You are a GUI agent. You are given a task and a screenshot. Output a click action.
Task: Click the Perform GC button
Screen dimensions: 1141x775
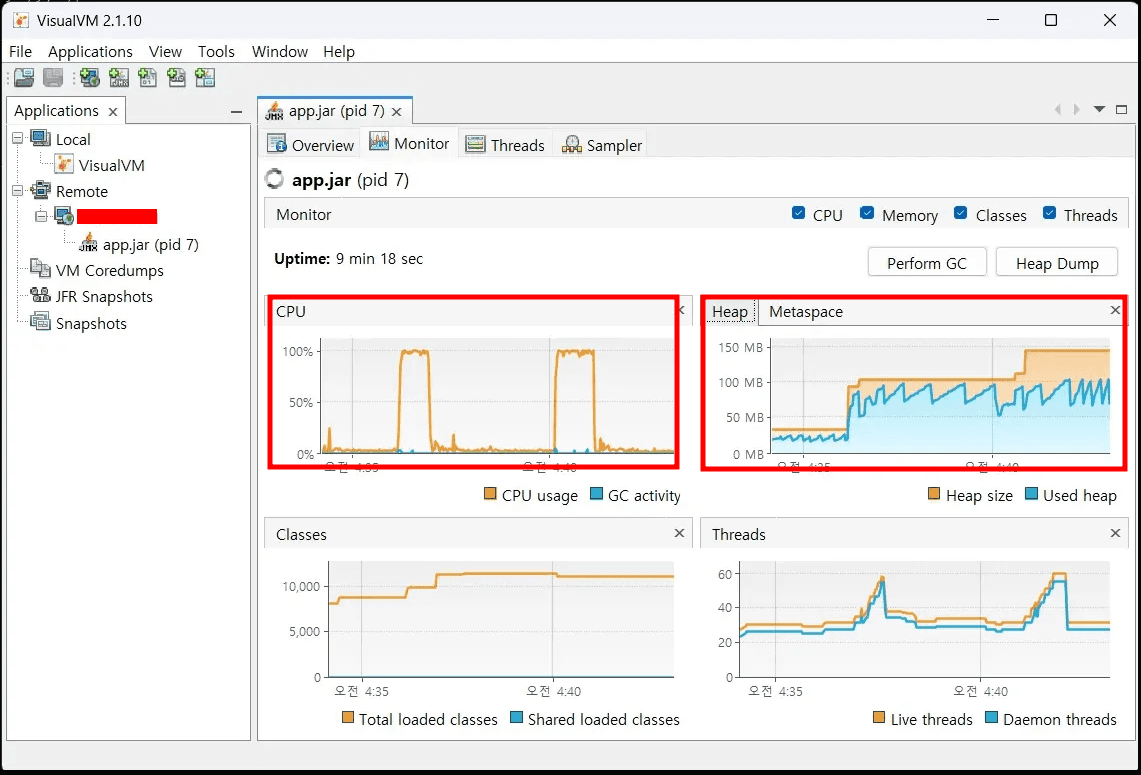click(x=927, y=263)
